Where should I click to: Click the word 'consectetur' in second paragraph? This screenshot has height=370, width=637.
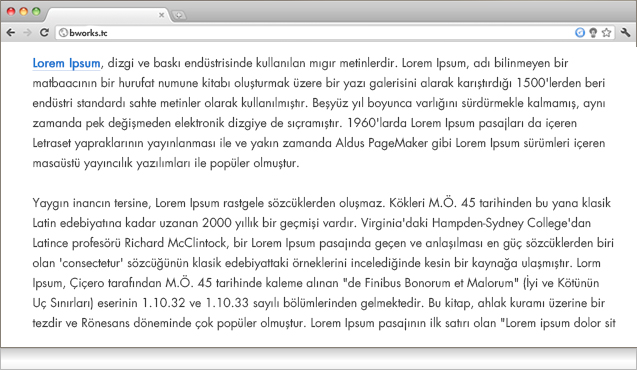click(91, 263)
